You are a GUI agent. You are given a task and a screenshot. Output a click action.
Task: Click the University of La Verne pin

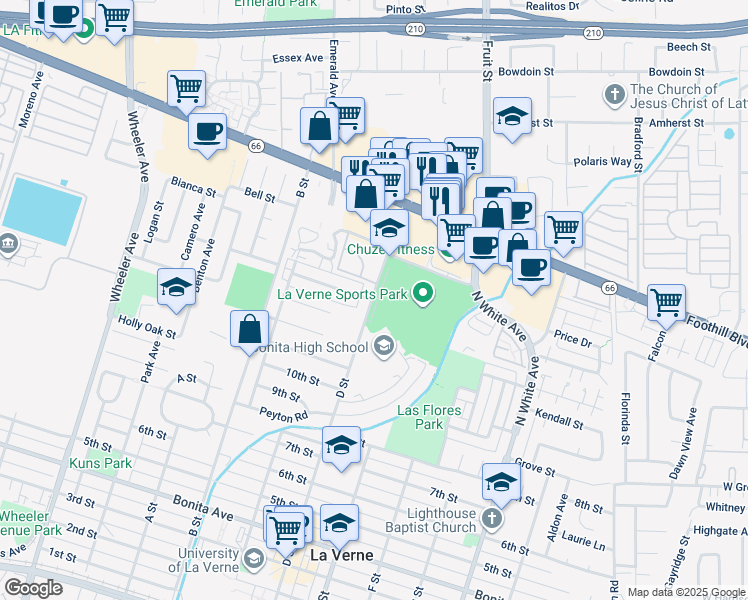point(254,557)
